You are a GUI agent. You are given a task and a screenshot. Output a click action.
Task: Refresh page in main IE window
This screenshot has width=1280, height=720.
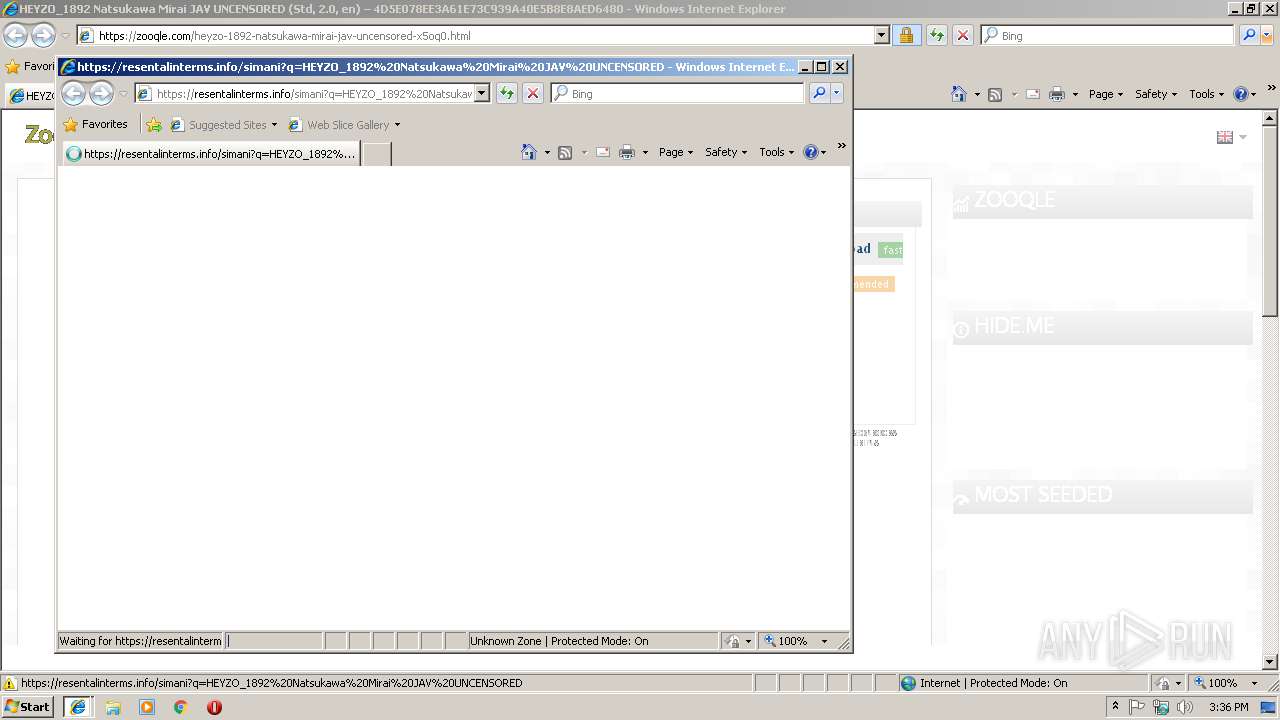(937, 35)
